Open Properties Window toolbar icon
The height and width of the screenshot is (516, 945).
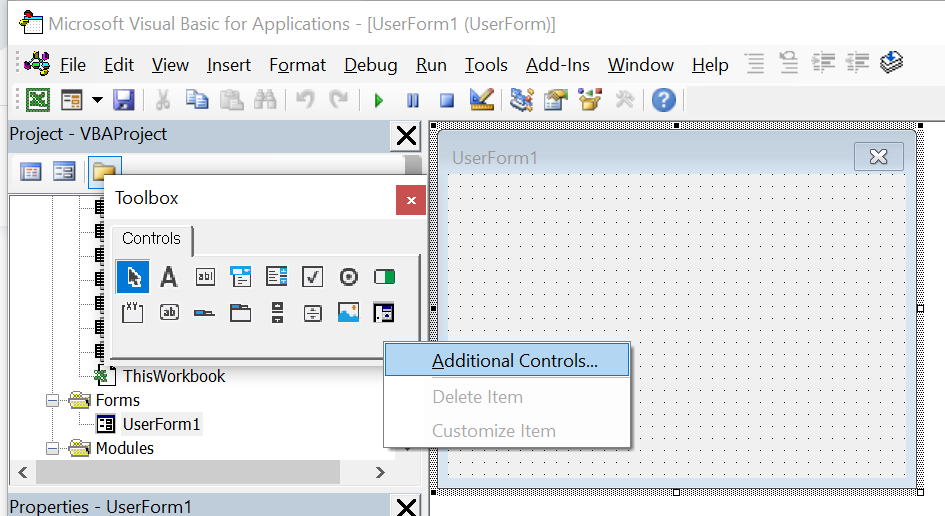[556, 99]
